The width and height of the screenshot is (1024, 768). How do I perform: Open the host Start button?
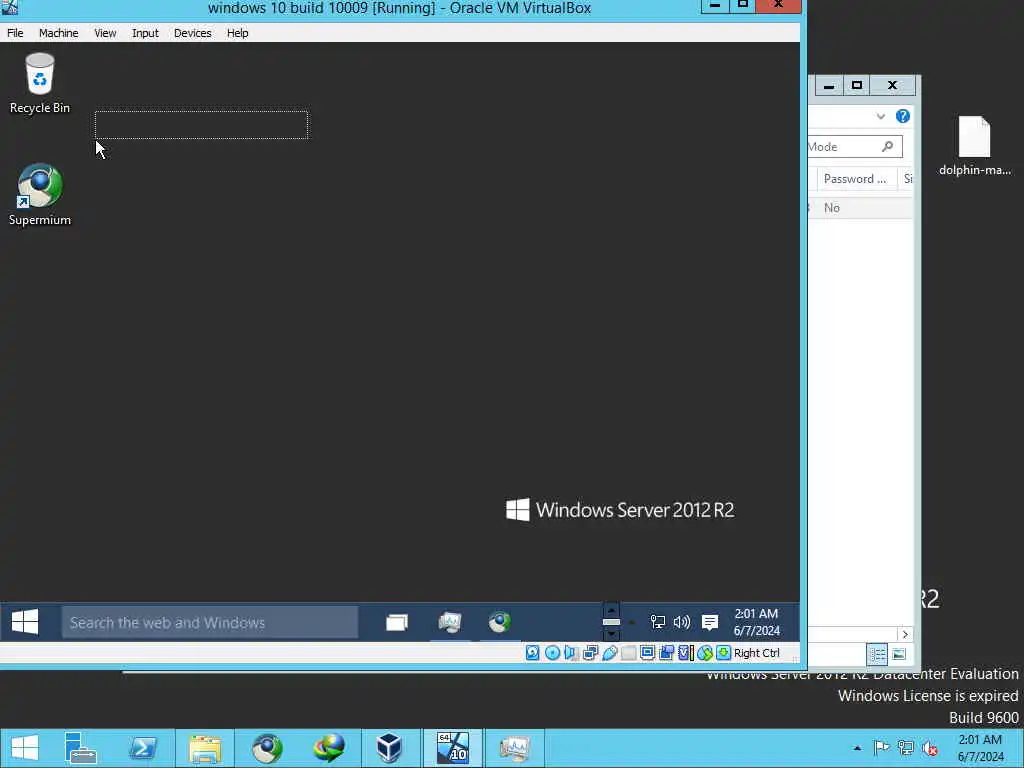point(25,748)
